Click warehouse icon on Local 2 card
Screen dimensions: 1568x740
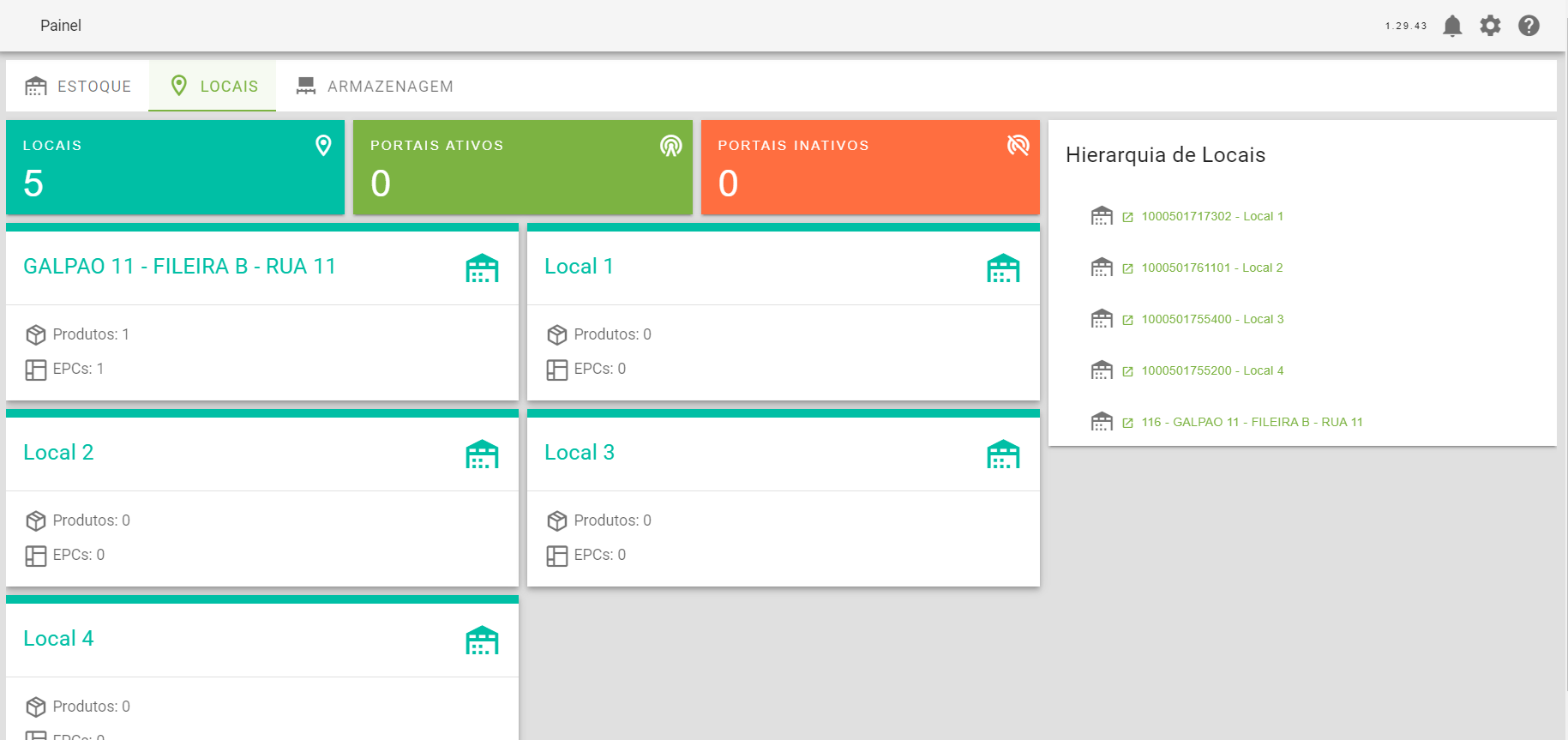(482, 454)
